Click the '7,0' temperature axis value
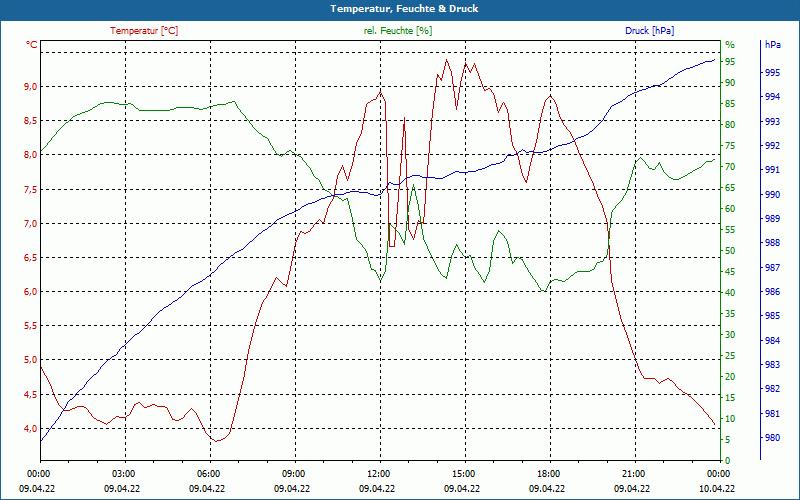 tap(31, 223)
